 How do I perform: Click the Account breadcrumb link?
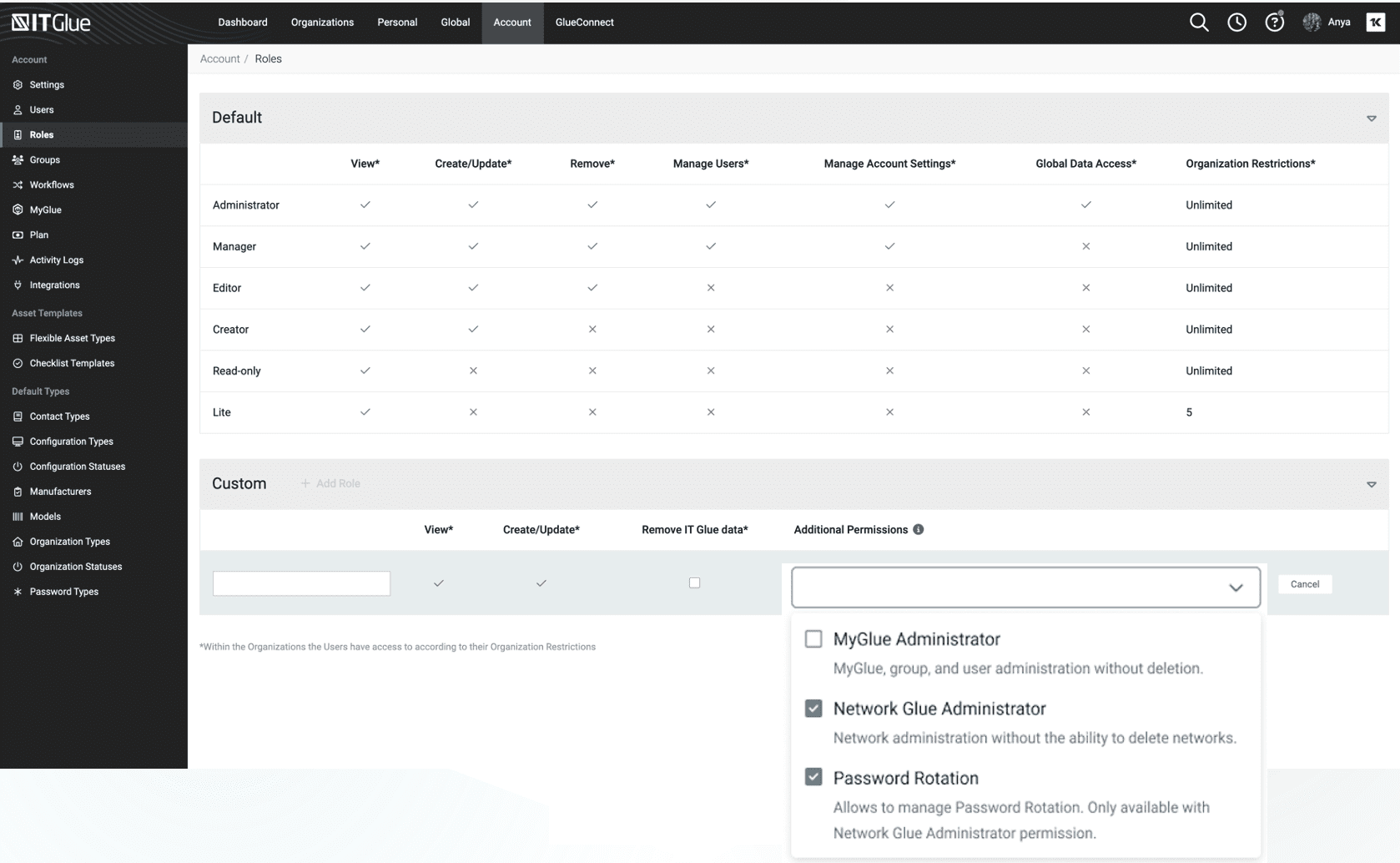pyautogui.click(x=219, y=58)
